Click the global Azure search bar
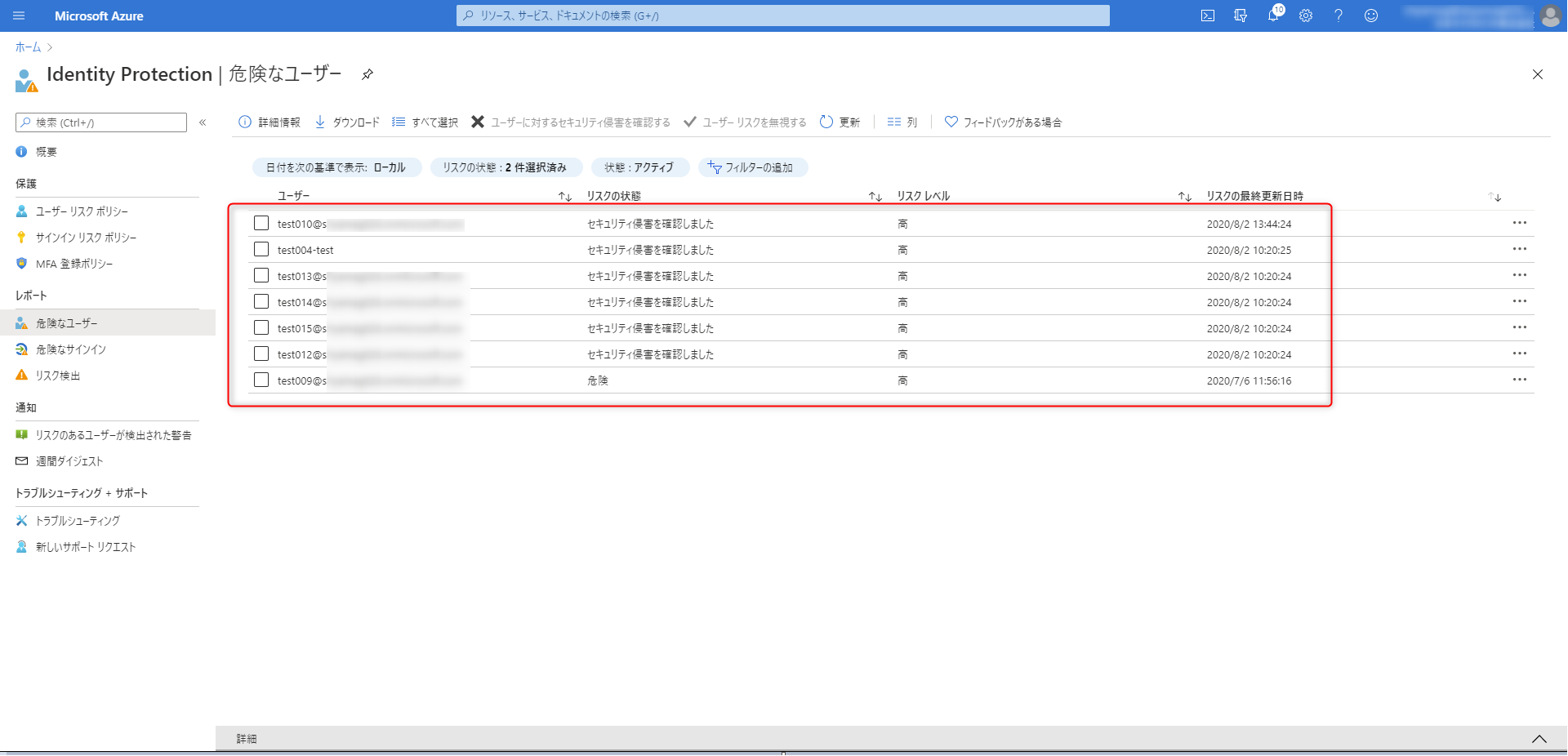This screenshot has width=1568, height=756. tap(782, 16)
